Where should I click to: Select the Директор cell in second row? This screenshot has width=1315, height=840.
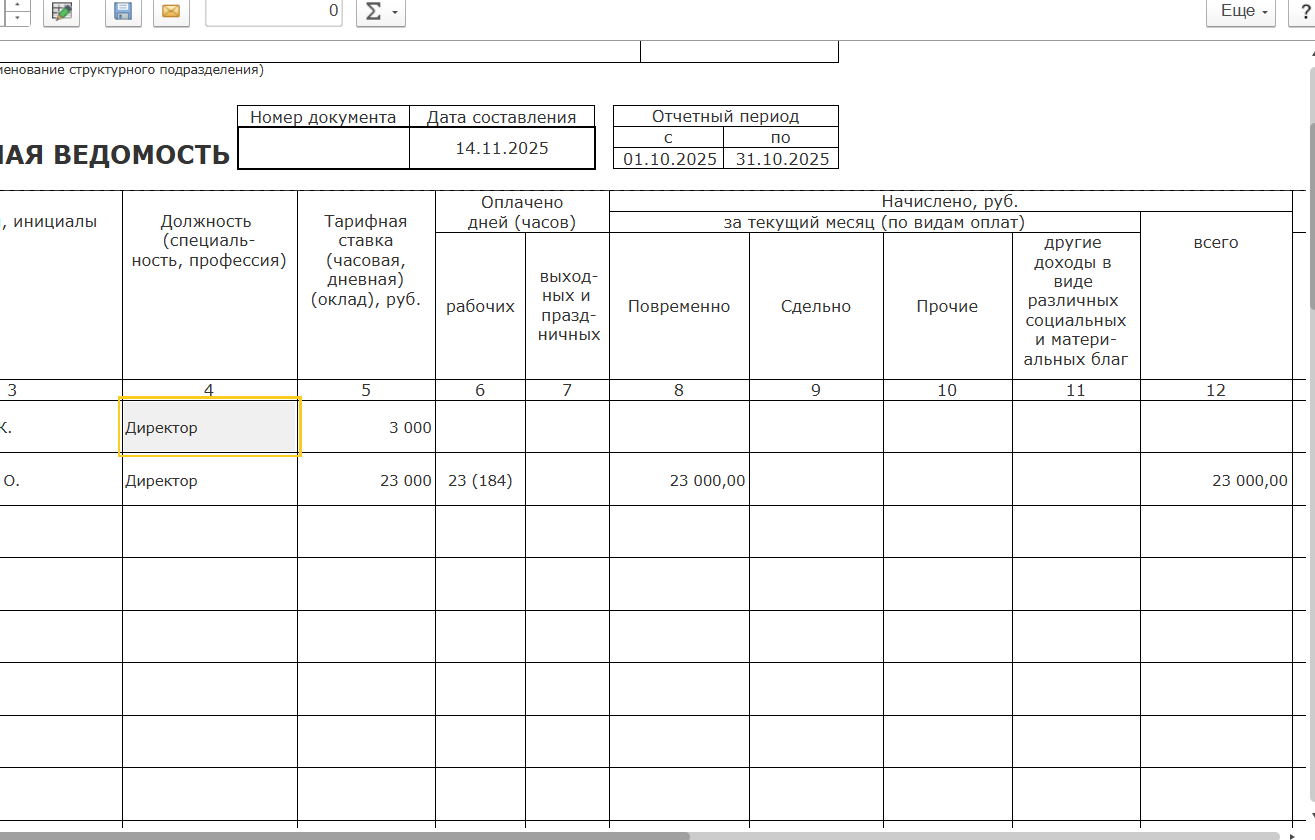point(209,480)
